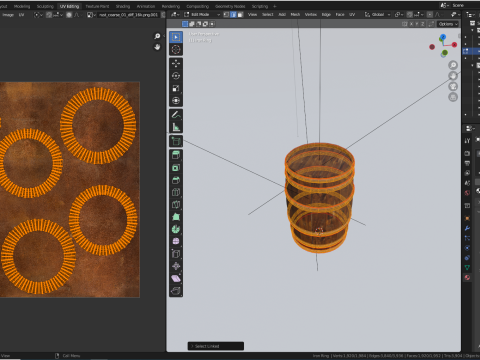
Task: Toggle snapping magnet in 3D viewport header
Action: tap(410, 14)
